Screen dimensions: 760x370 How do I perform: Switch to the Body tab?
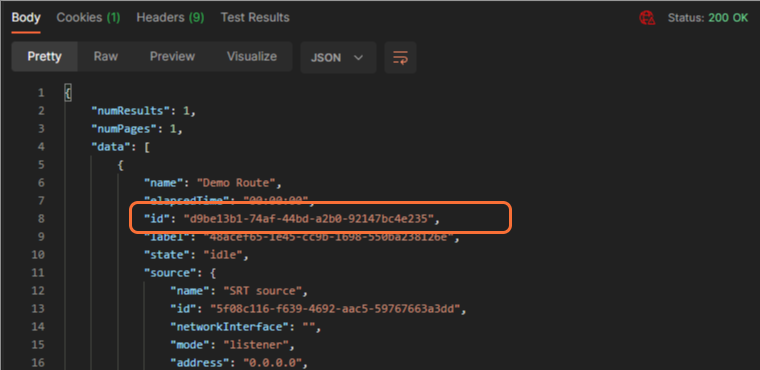coord(26,18)
